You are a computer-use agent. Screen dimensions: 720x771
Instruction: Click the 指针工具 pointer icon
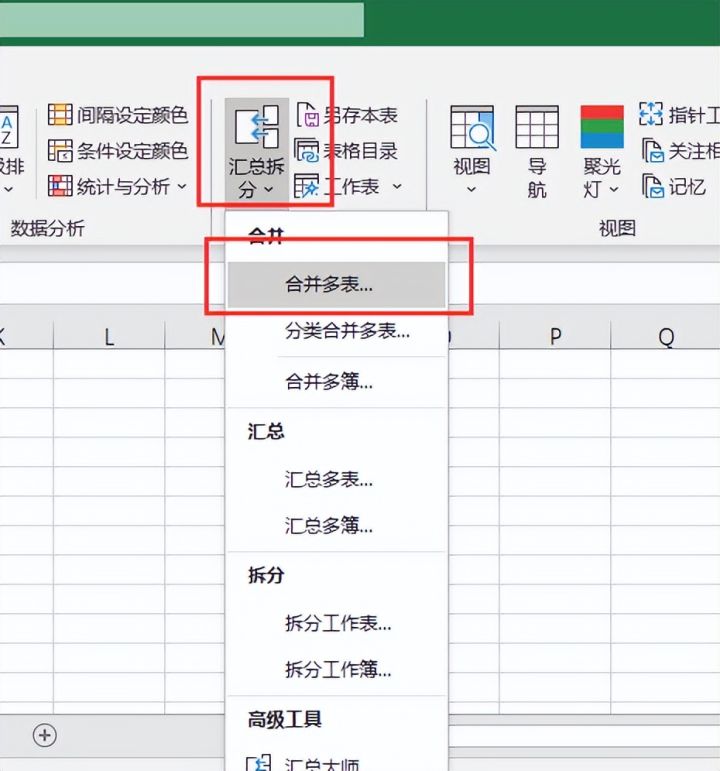pos(651,114)
